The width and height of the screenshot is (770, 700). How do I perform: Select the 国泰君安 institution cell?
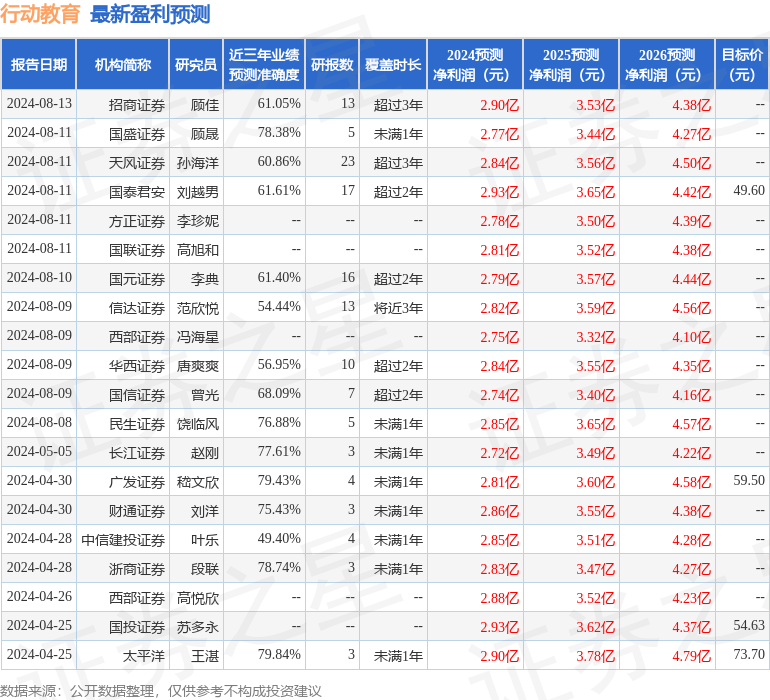pos(137,191)
